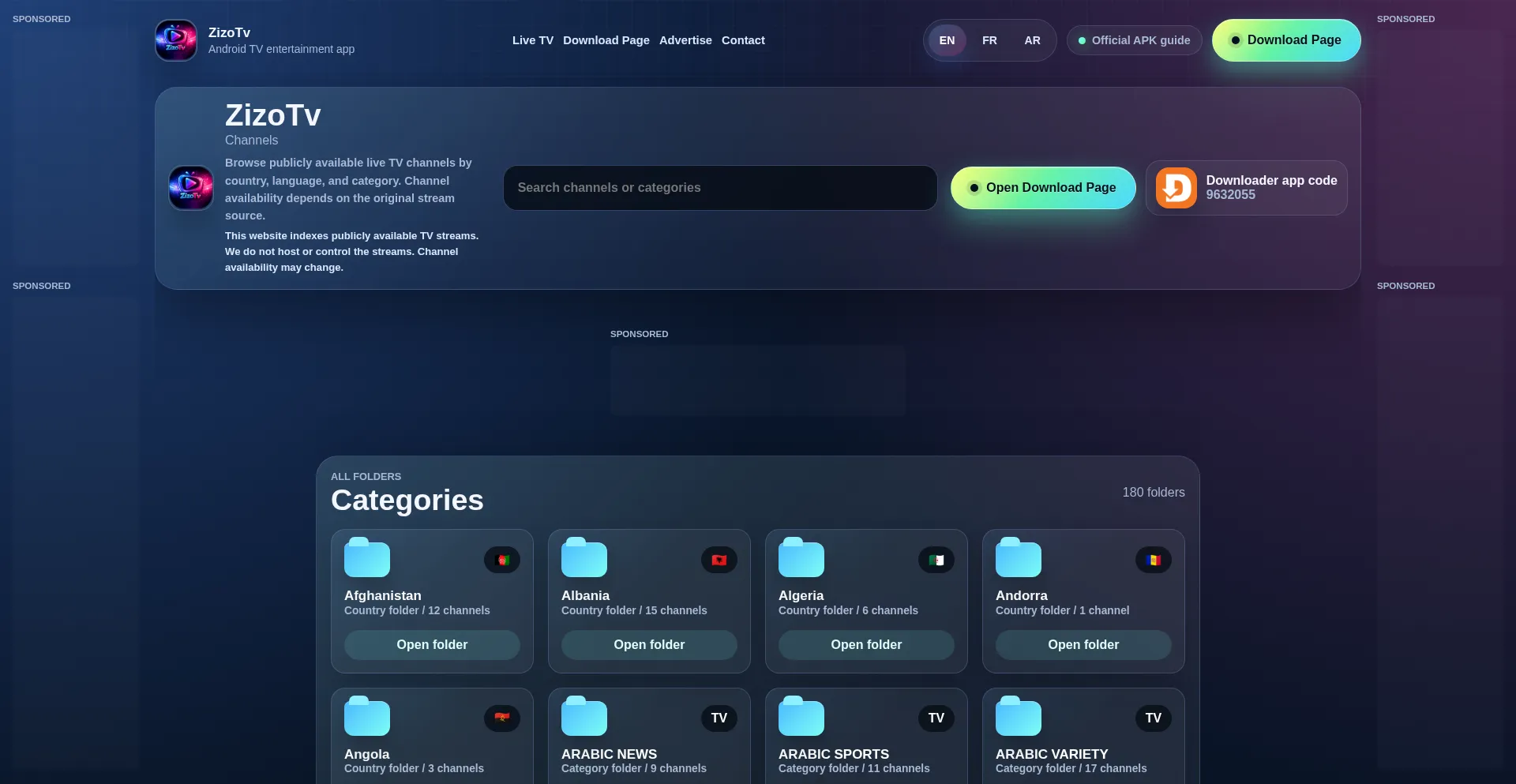Open the Contact nav item
The width and height of the screenshot is (1516, 784).
(743, 40)
